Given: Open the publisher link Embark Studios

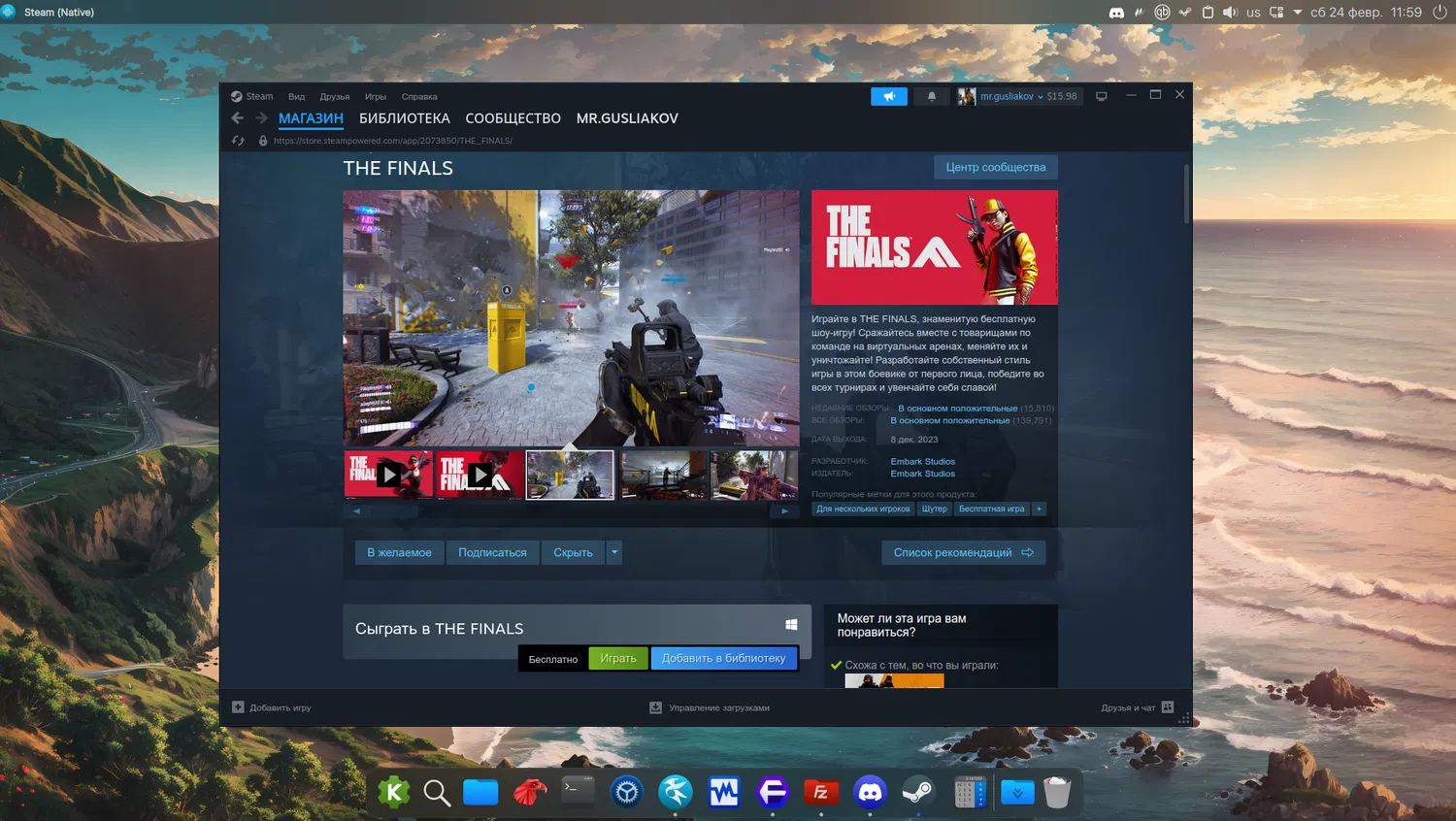Looking at the screenshot, I should (x=923, y=474).
